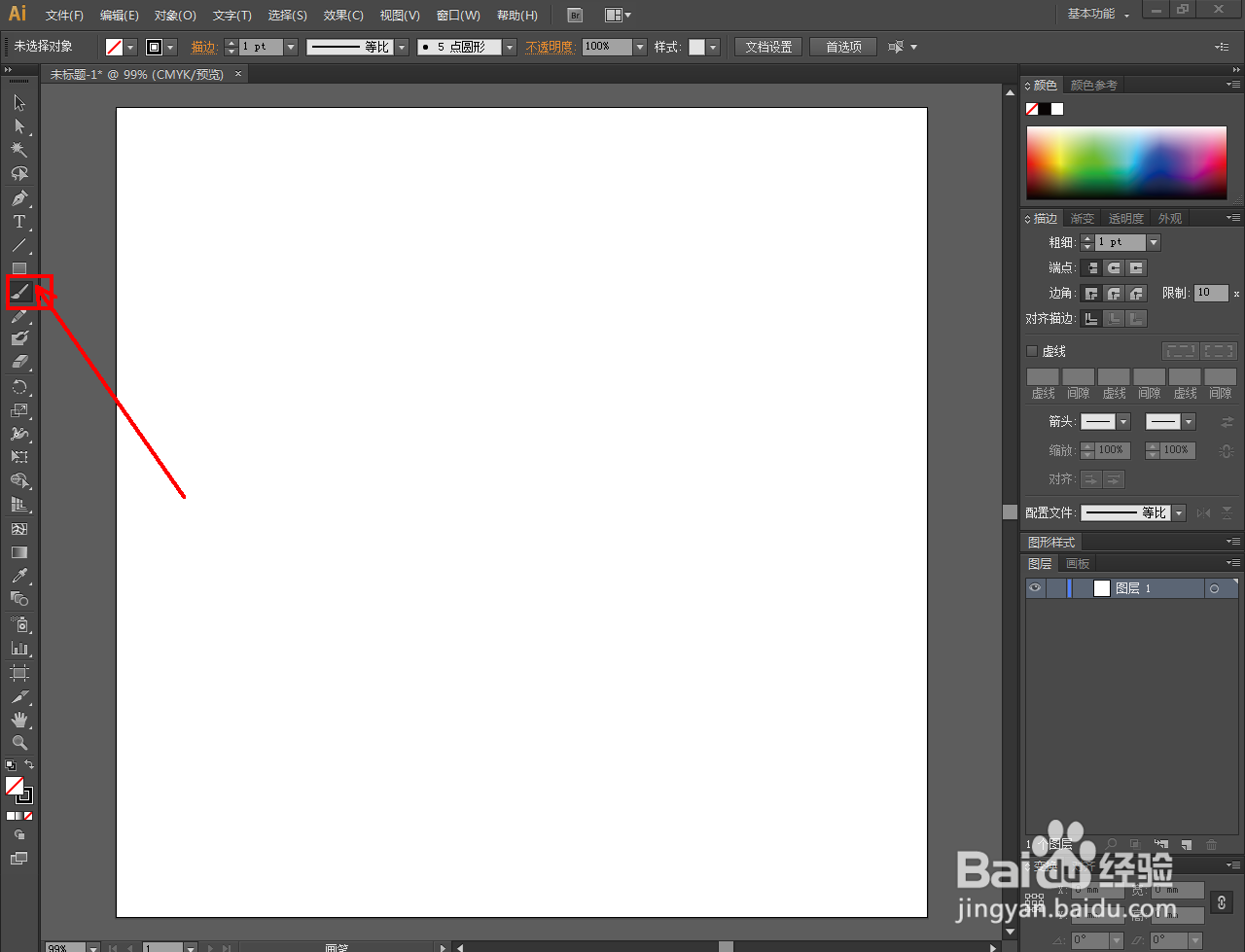Enable the 虚线 dashed line checkbox

(x=1032, y=351)
